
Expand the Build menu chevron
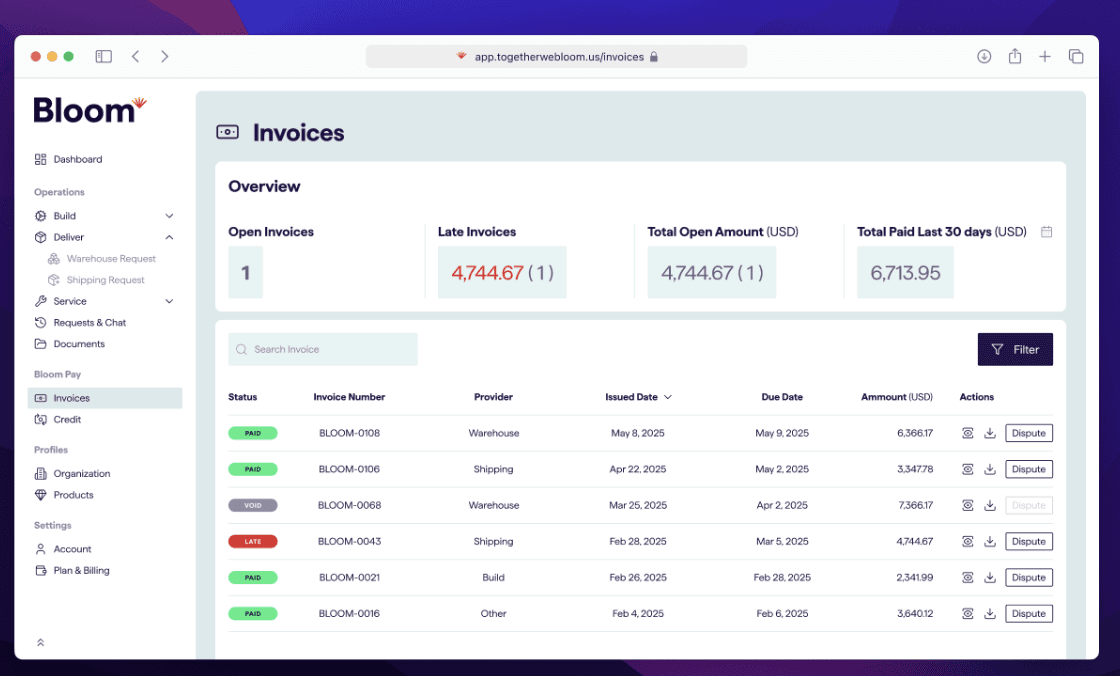[169, 216]
